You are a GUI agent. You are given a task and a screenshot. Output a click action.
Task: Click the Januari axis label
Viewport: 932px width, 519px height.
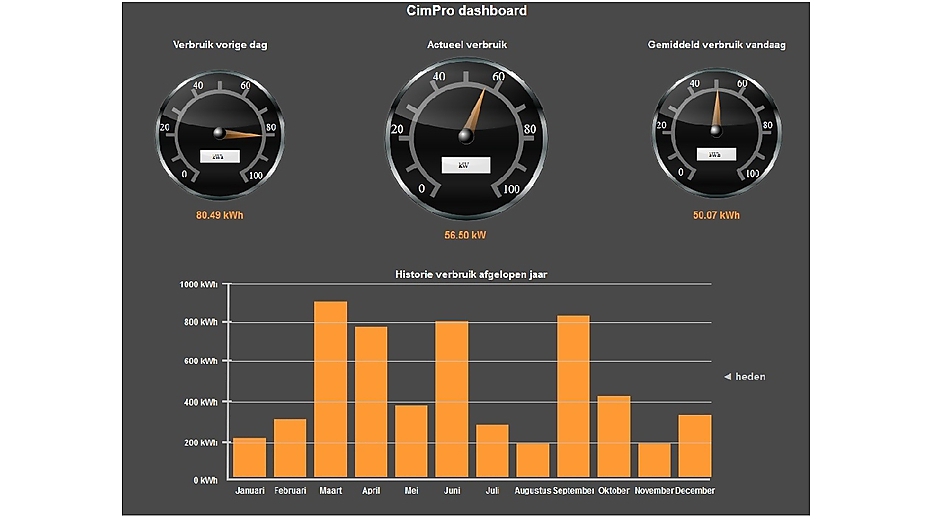[x=250, y=491]
